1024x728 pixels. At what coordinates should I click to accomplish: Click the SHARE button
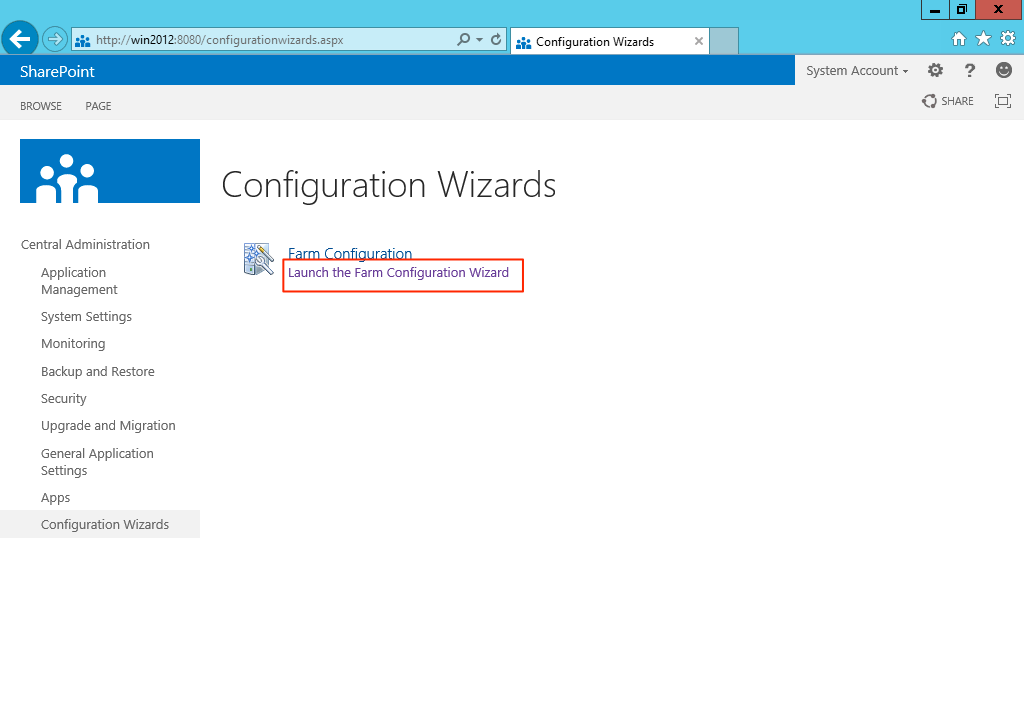pos(948,101)
